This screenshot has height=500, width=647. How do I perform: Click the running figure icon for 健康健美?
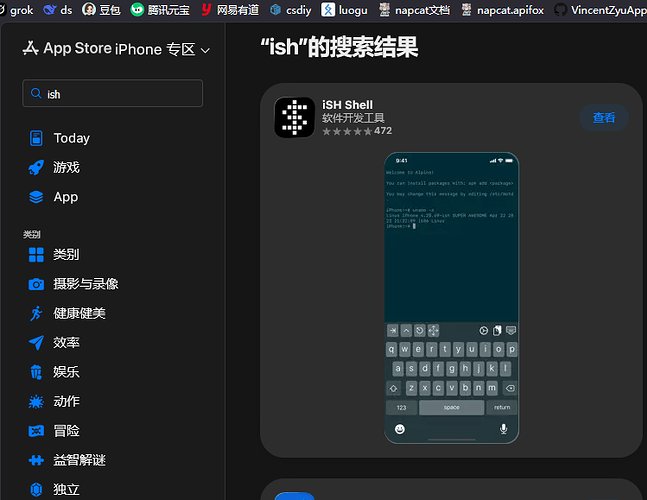(x=36, y=314)
